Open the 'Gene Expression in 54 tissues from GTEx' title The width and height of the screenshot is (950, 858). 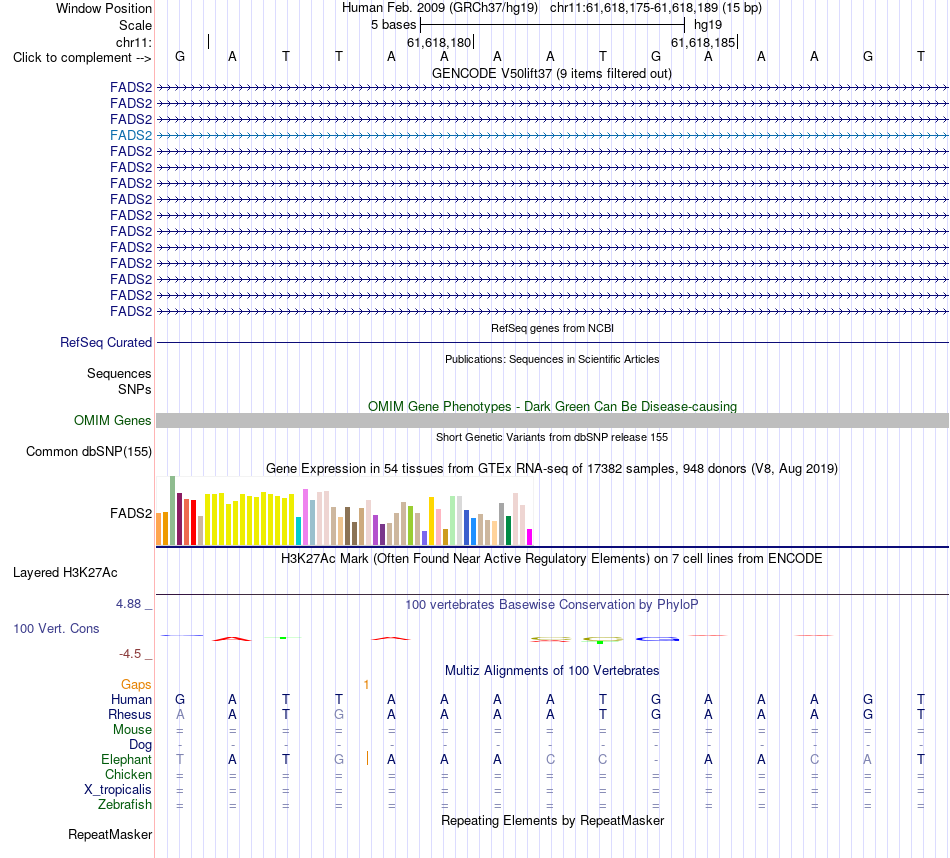click(552, 468)
